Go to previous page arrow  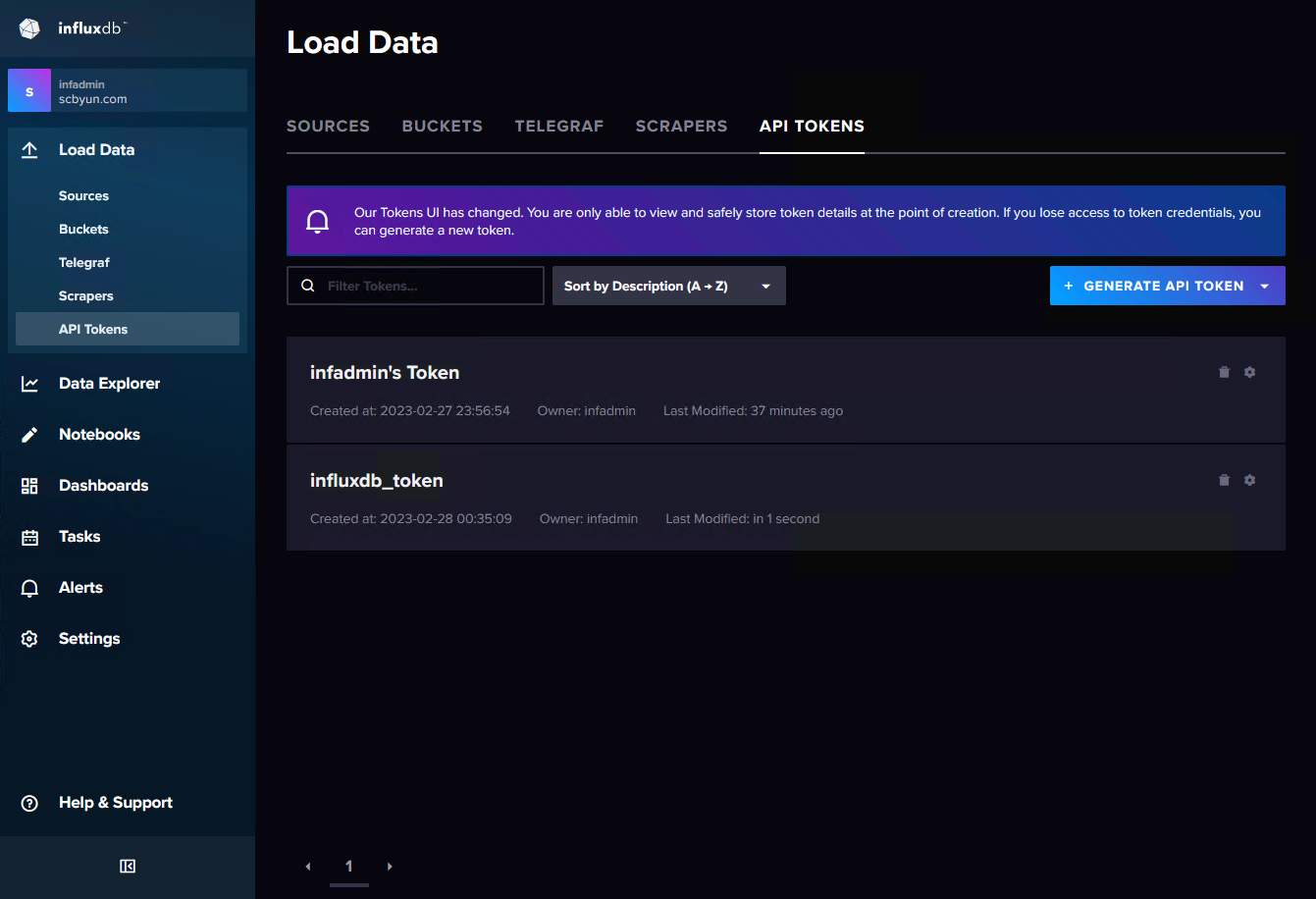[308, 867]
